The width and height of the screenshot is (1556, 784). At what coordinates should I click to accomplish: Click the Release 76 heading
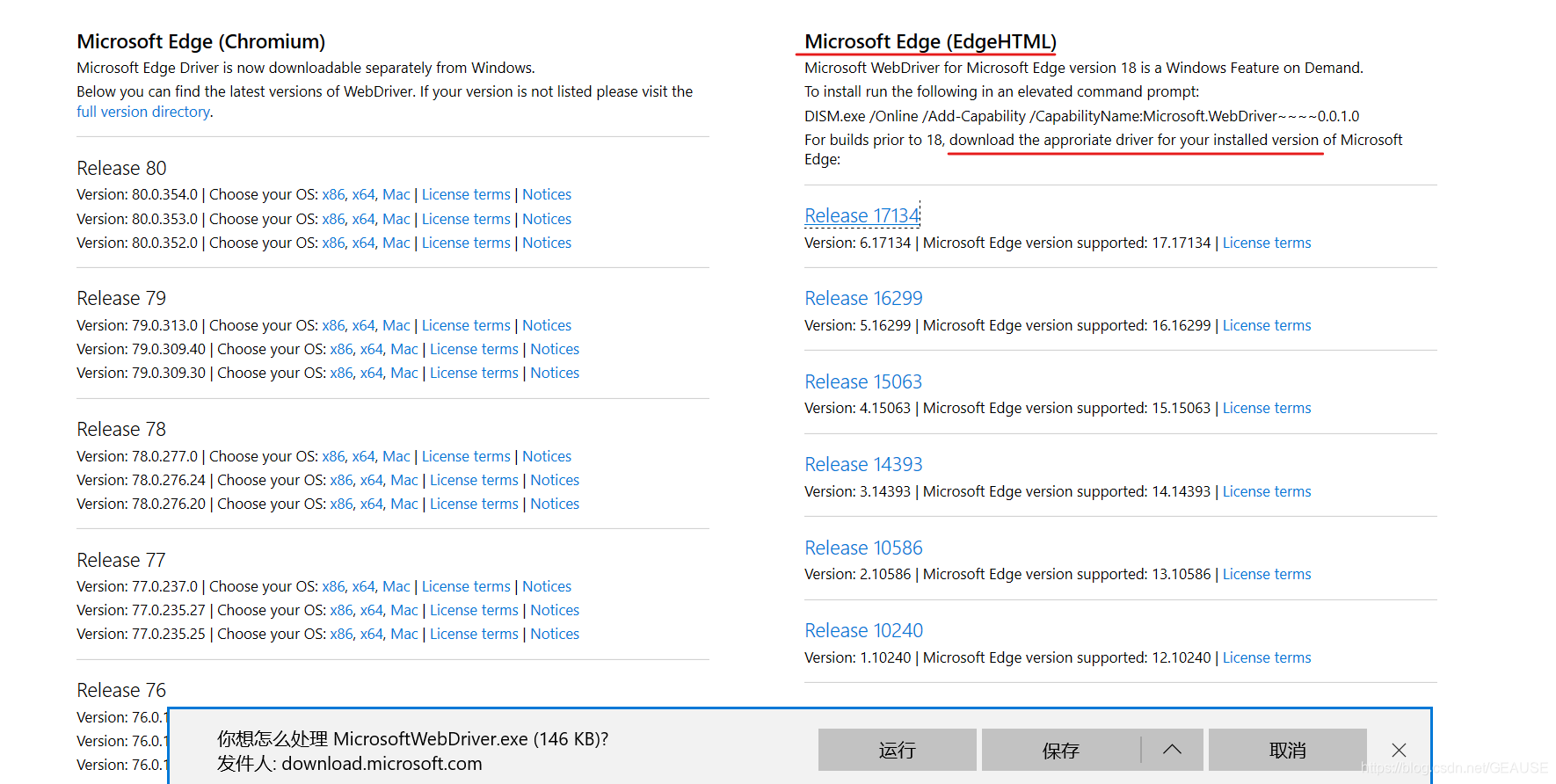point(121,690)
